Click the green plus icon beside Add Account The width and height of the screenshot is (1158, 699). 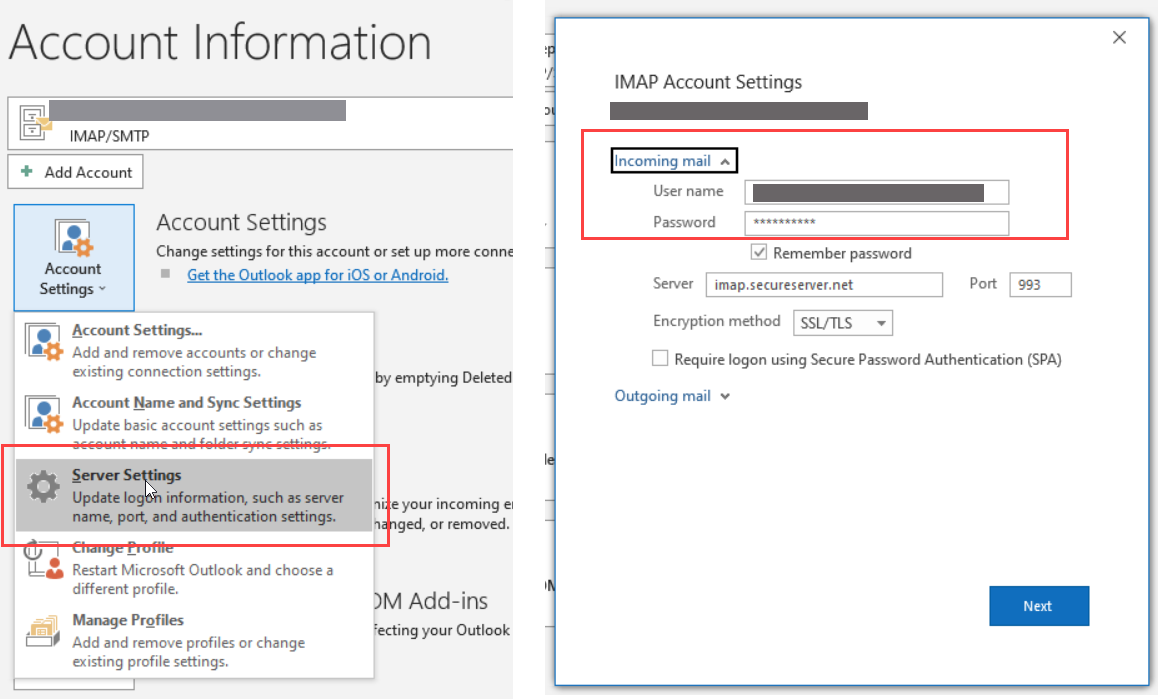click(x=27, y=171)
